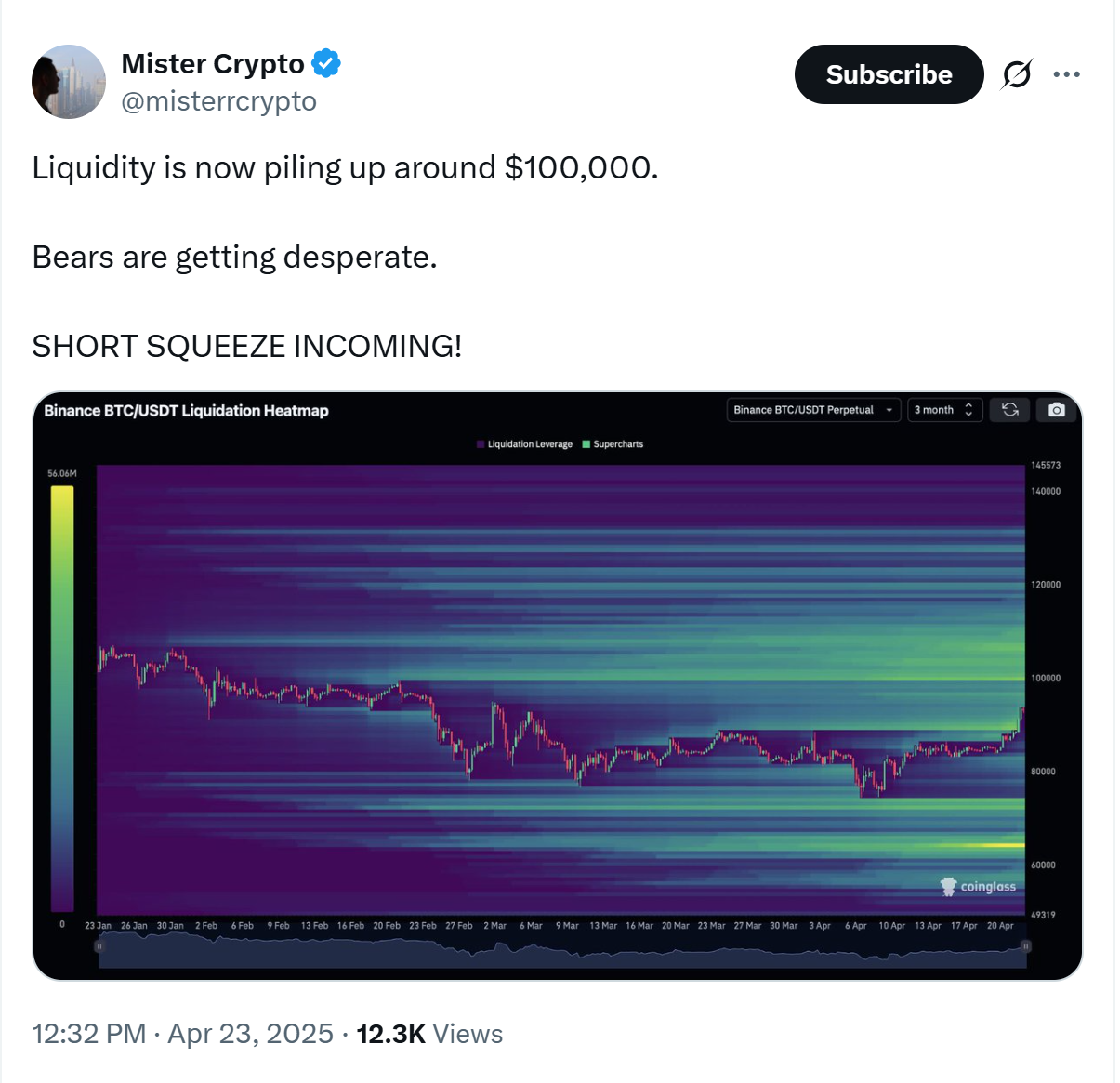The height and width of the screenshot is (1083, 1120).
Task: Click the right range slider handle
Action: click(1026, 946)
